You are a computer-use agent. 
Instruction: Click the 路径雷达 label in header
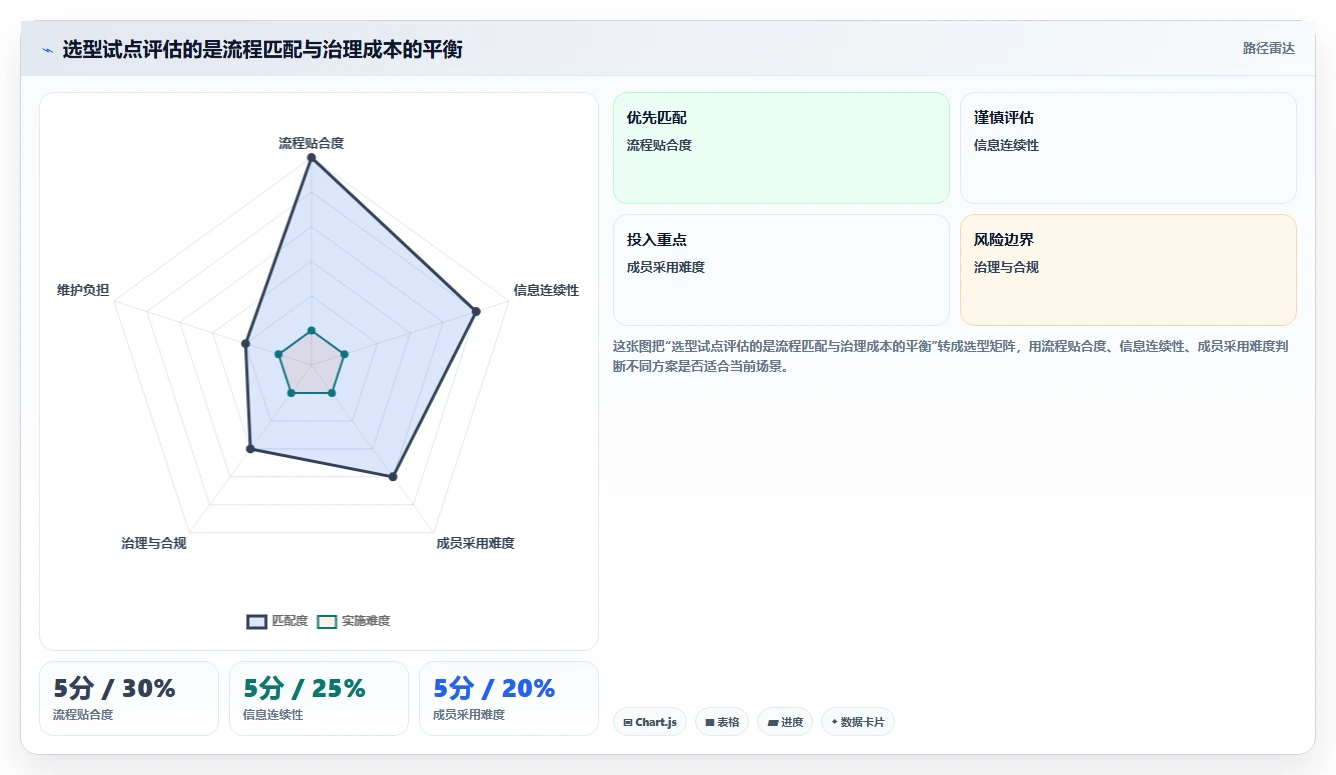pyautogui.click(x=1269, y=48)
